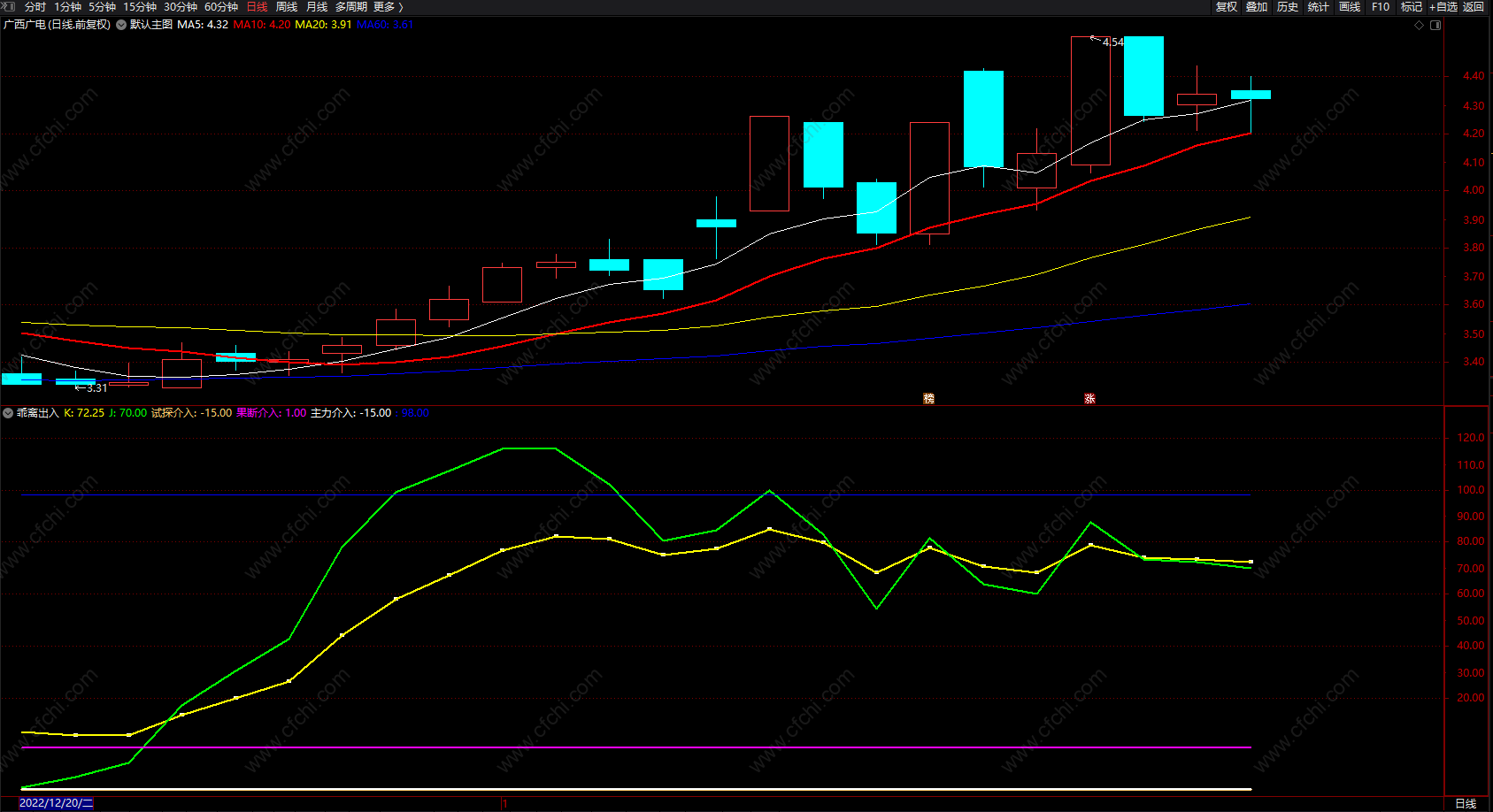This screenshot has height=812, width=1493.
Task: Click the 叠加 overlay button
Action: click(x=1257, y=7)
